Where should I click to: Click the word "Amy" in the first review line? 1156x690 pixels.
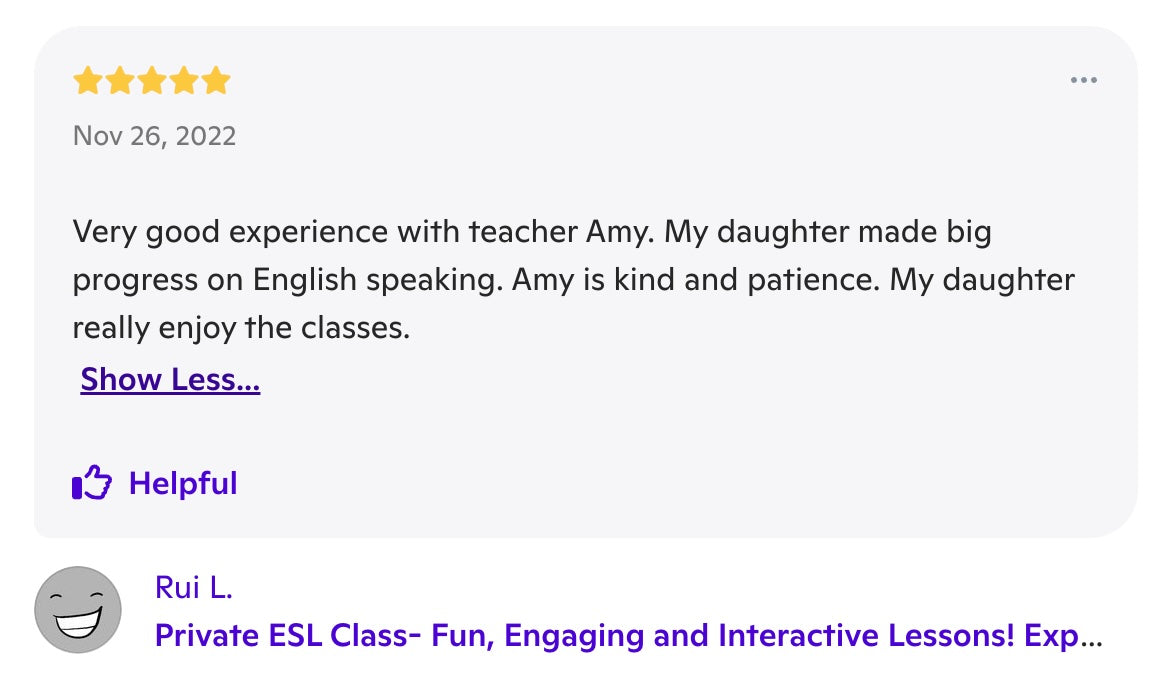click(609, 233)
